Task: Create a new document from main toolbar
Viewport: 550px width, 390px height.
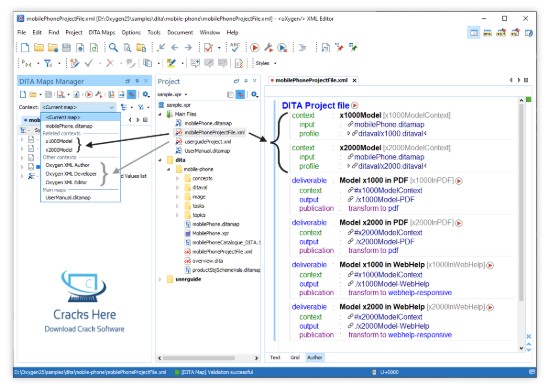Action: click(x=25, y=47)
